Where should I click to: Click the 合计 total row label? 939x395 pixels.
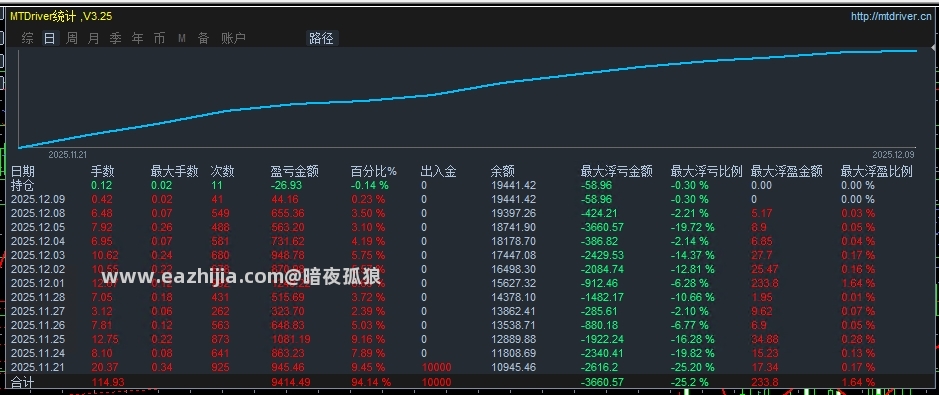[23, 383]
